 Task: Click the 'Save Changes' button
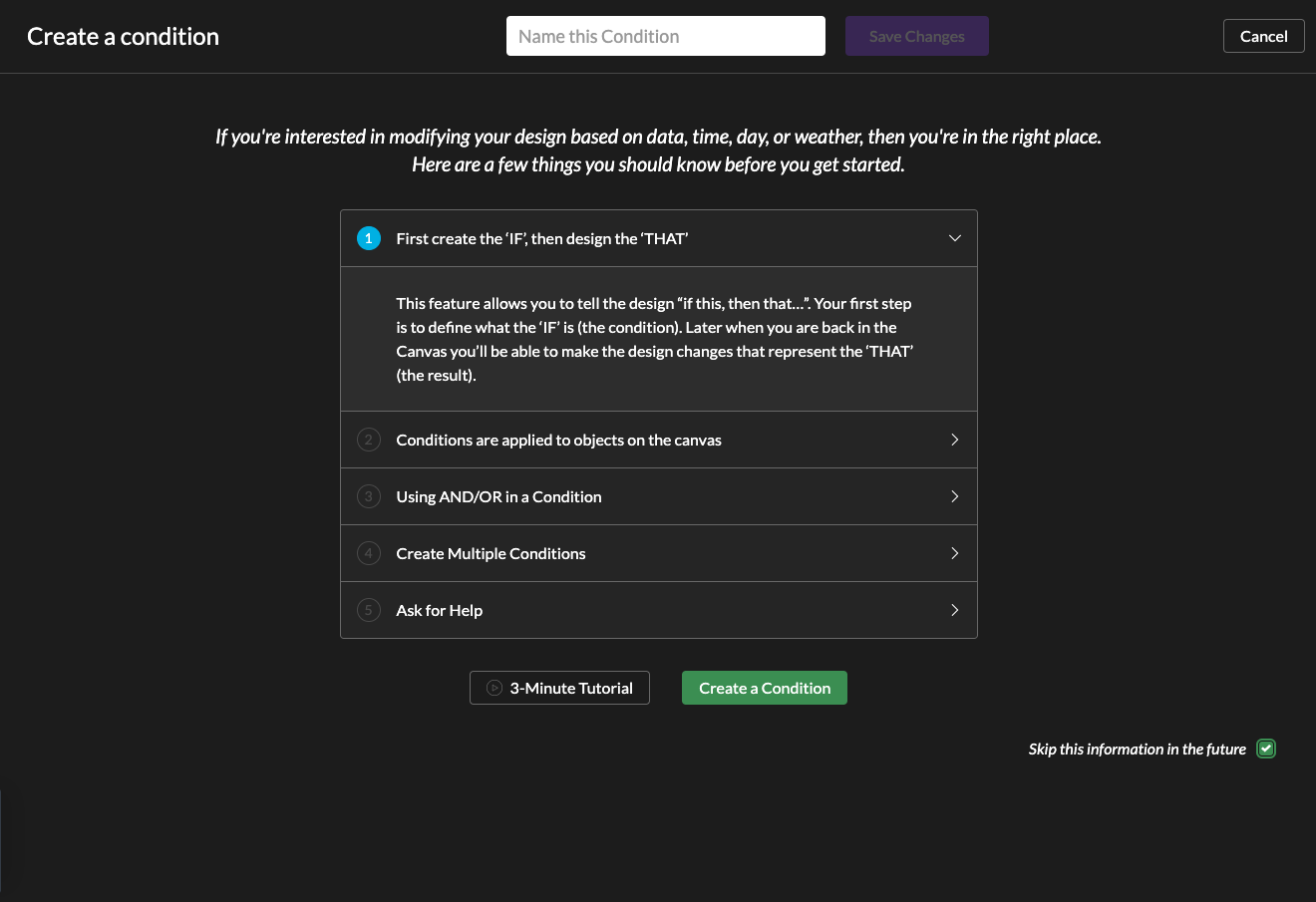tap(916, 36)
